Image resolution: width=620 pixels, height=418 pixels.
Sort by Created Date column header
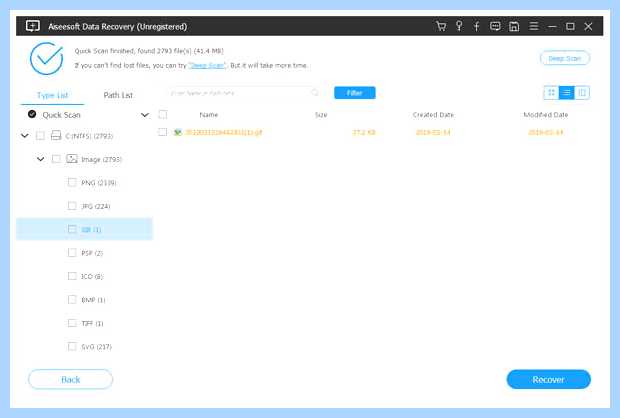[433, 115]
